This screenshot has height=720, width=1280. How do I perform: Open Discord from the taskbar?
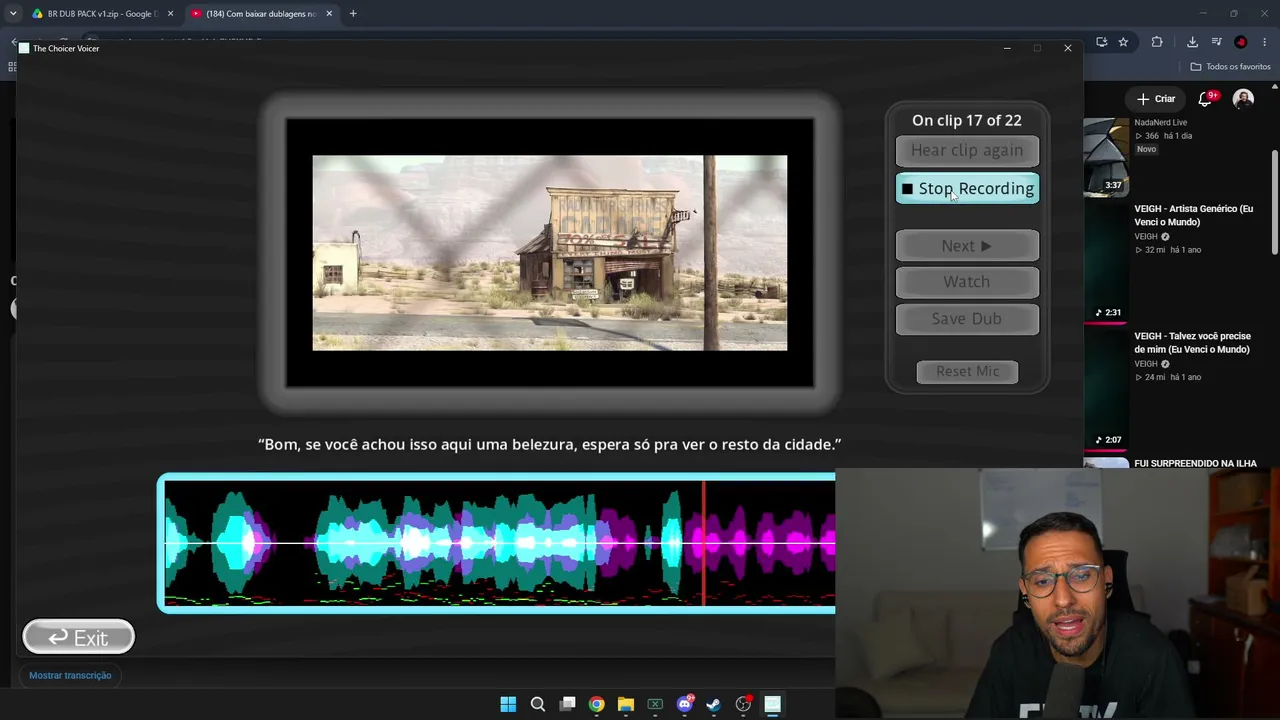tap(685, 704)
